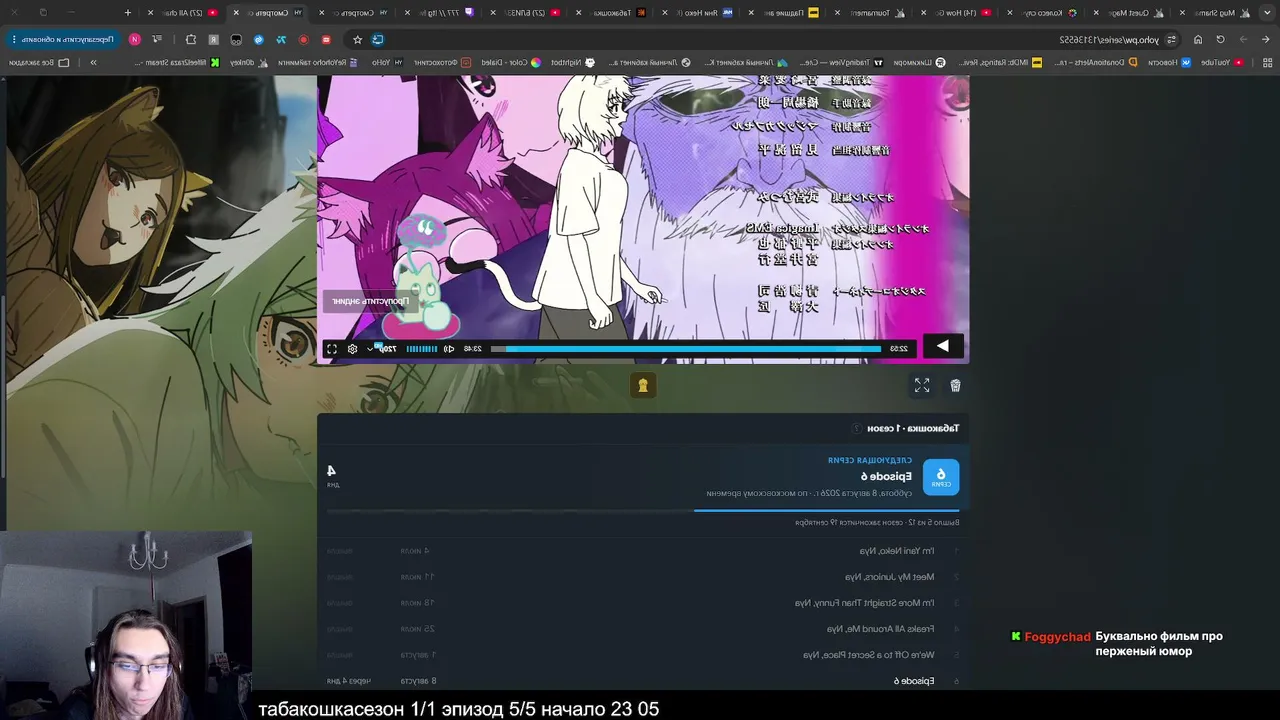This screenshot has height=720, width=1280.
Task: Go back with the browser back arrow
Action: [1266, 40]
